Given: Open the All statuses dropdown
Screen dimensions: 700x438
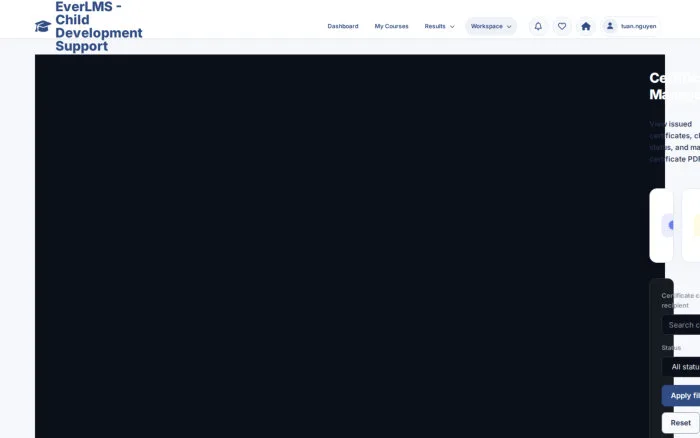Looking at the screenshot, I should point(681,367).
